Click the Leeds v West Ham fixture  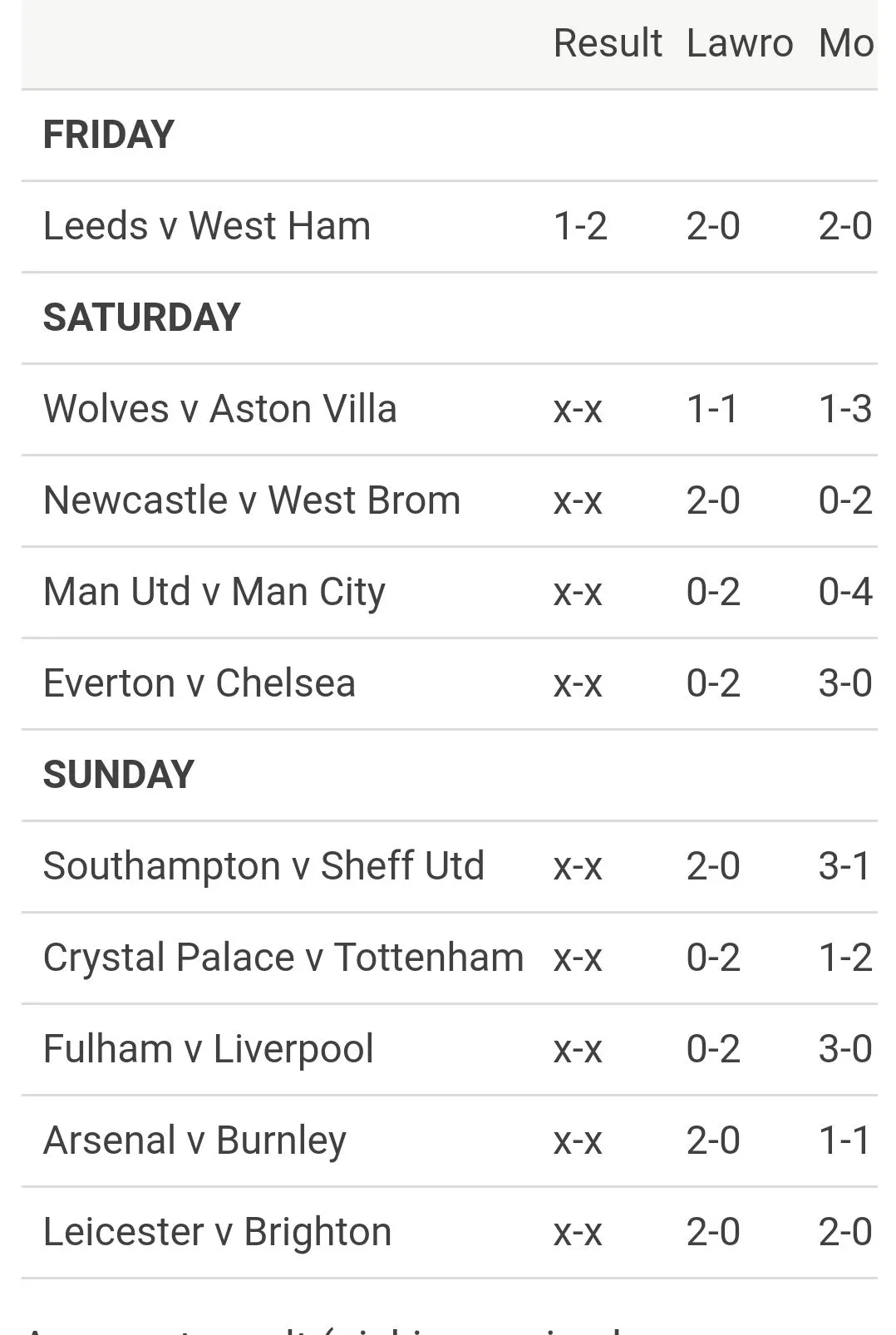(207, 226)
